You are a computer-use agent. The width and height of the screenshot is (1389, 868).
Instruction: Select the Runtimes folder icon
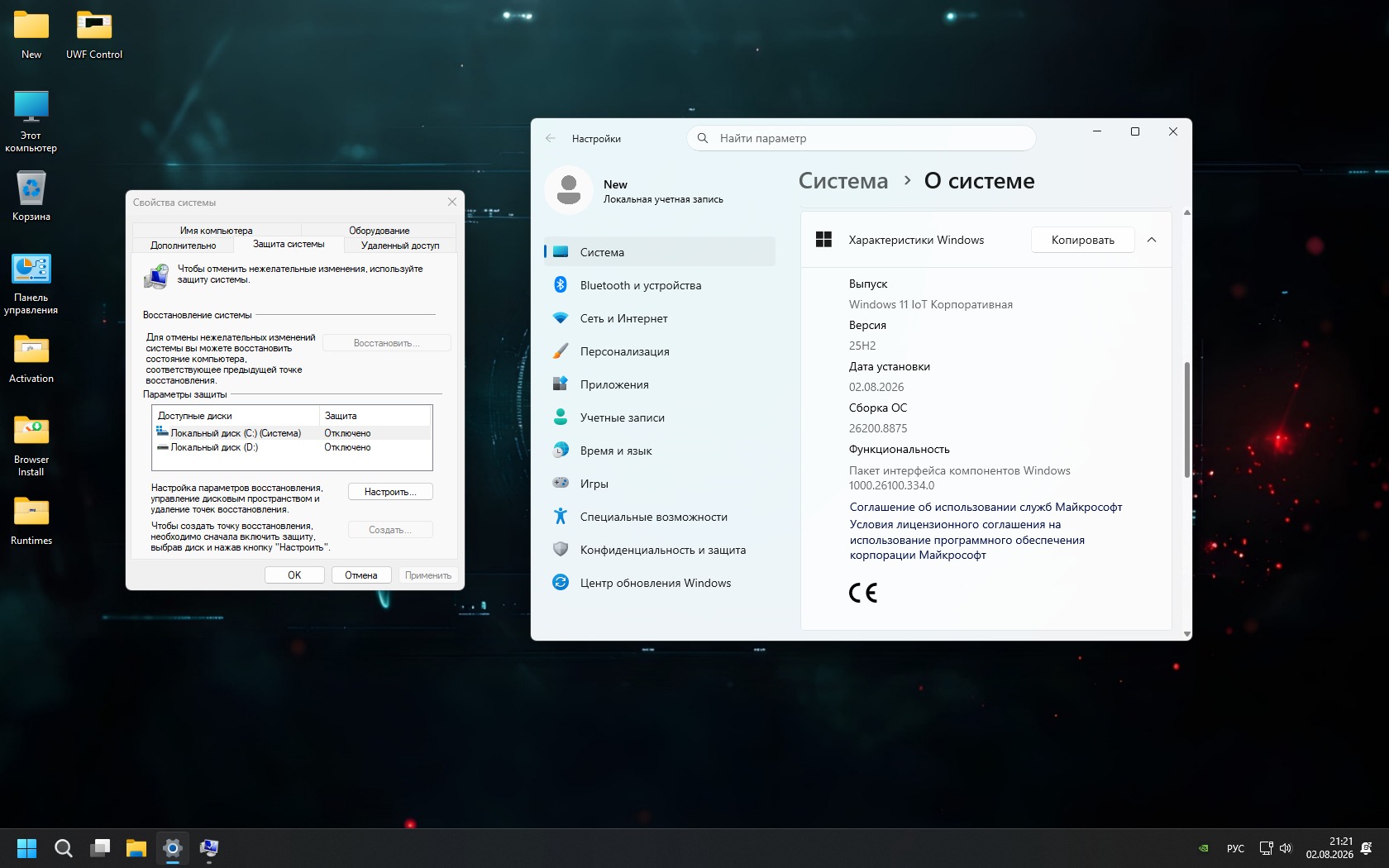31,520
